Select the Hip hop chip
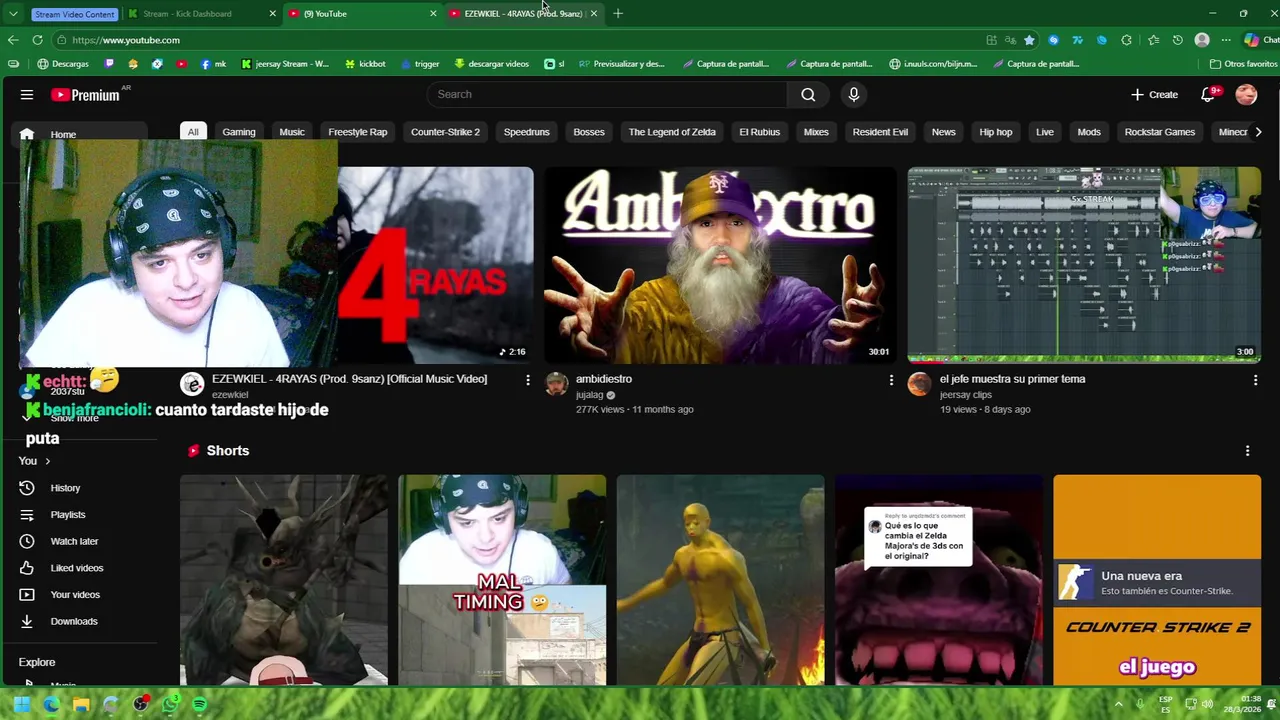This screenshot has width=1280, height=720. [x=996, y=132]
